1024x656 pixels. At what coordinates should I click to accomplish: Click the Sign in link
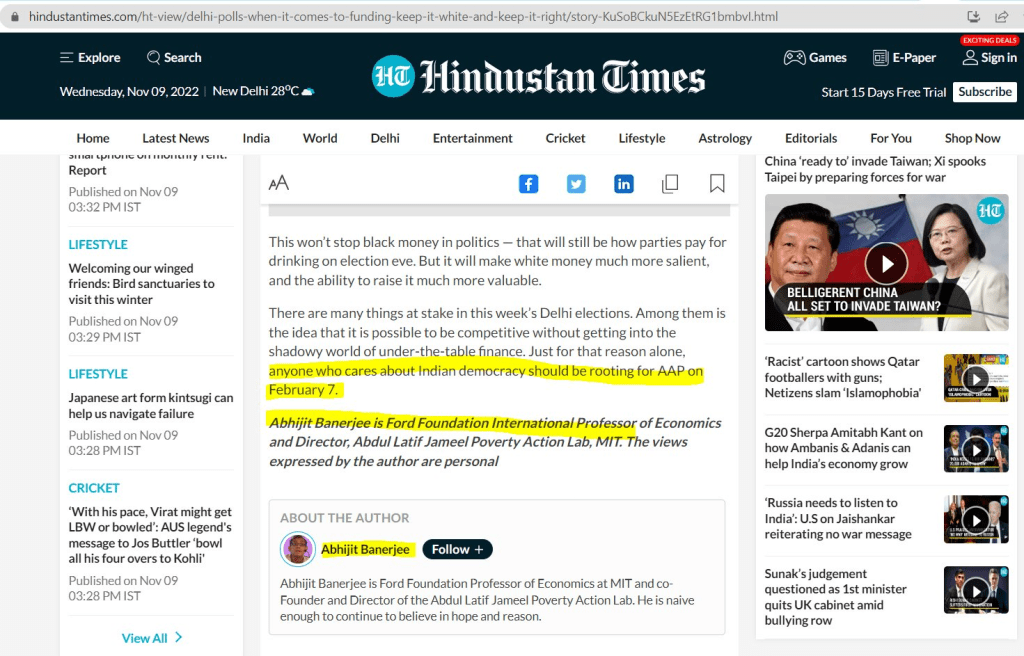[989, 58]
